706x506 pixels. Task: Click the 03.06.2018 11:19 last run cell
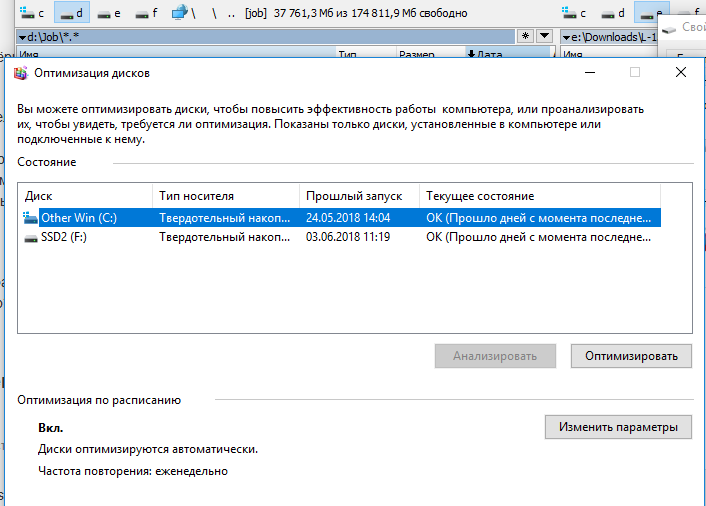click(348, 237)
